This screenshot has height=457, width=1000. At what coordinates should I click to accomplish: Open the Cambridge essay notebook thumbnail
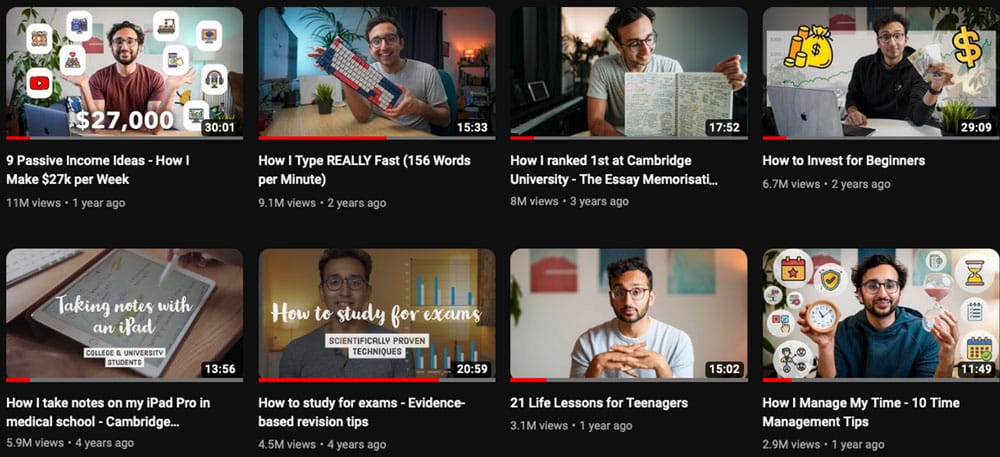629,73
